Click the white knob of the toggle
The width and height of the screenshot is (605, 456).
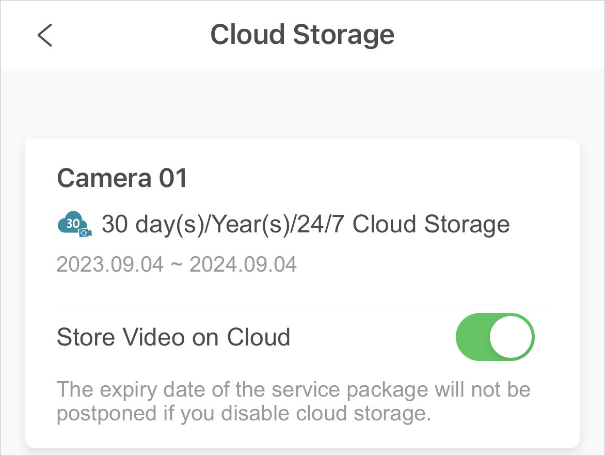512,337
